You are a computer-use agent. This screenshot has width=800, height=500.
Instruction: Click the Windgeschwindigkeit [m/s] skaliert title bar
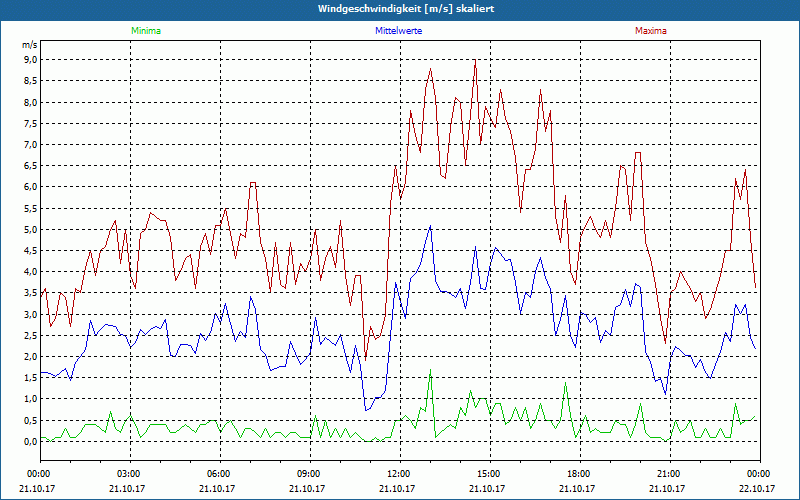[x=400, y=9]
